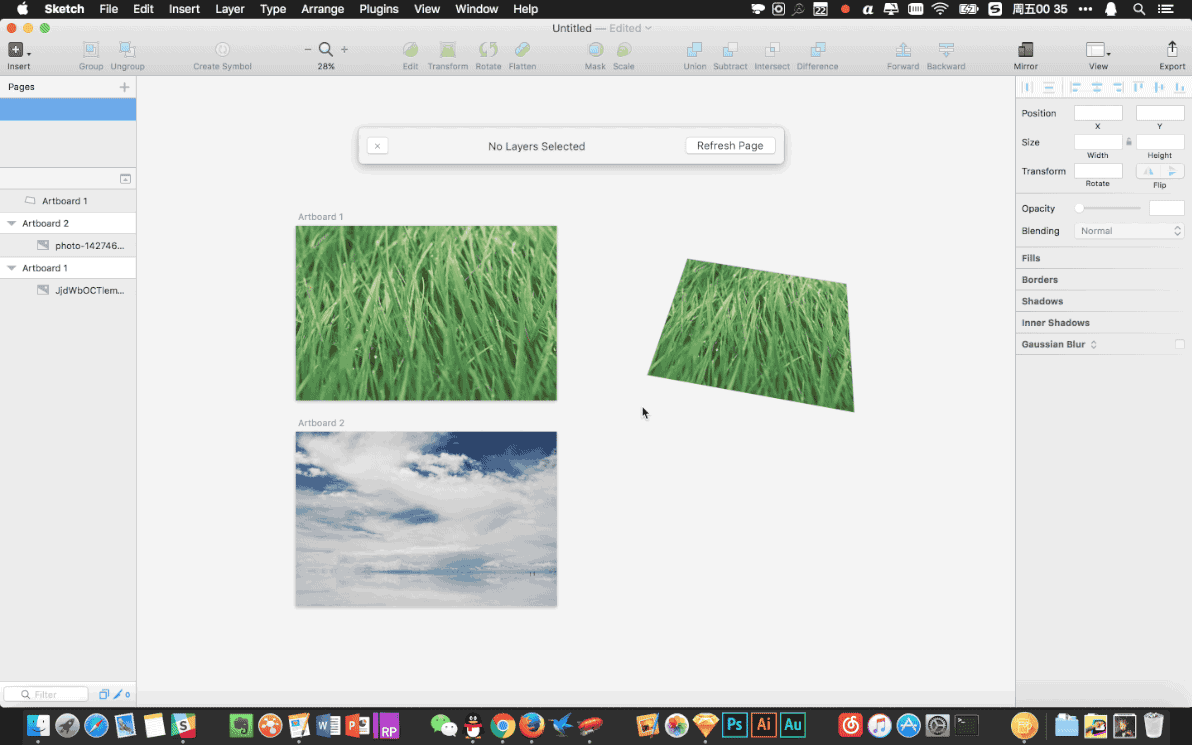Click the Opacity value field
Screen dimensions: 1192x745
tap(1166, 208)
